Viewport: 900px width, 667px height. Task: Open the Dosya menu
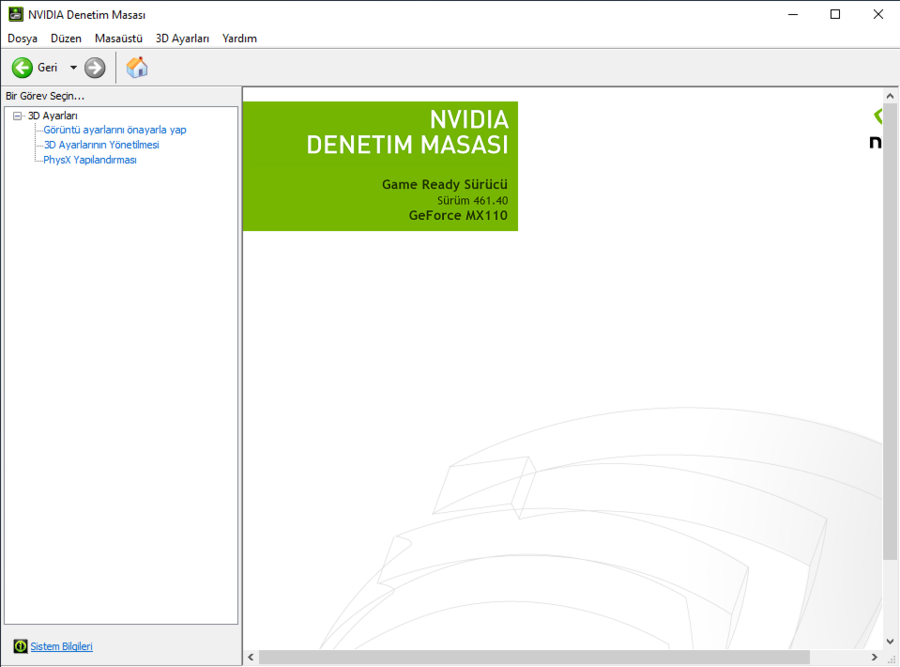[22, 38]
